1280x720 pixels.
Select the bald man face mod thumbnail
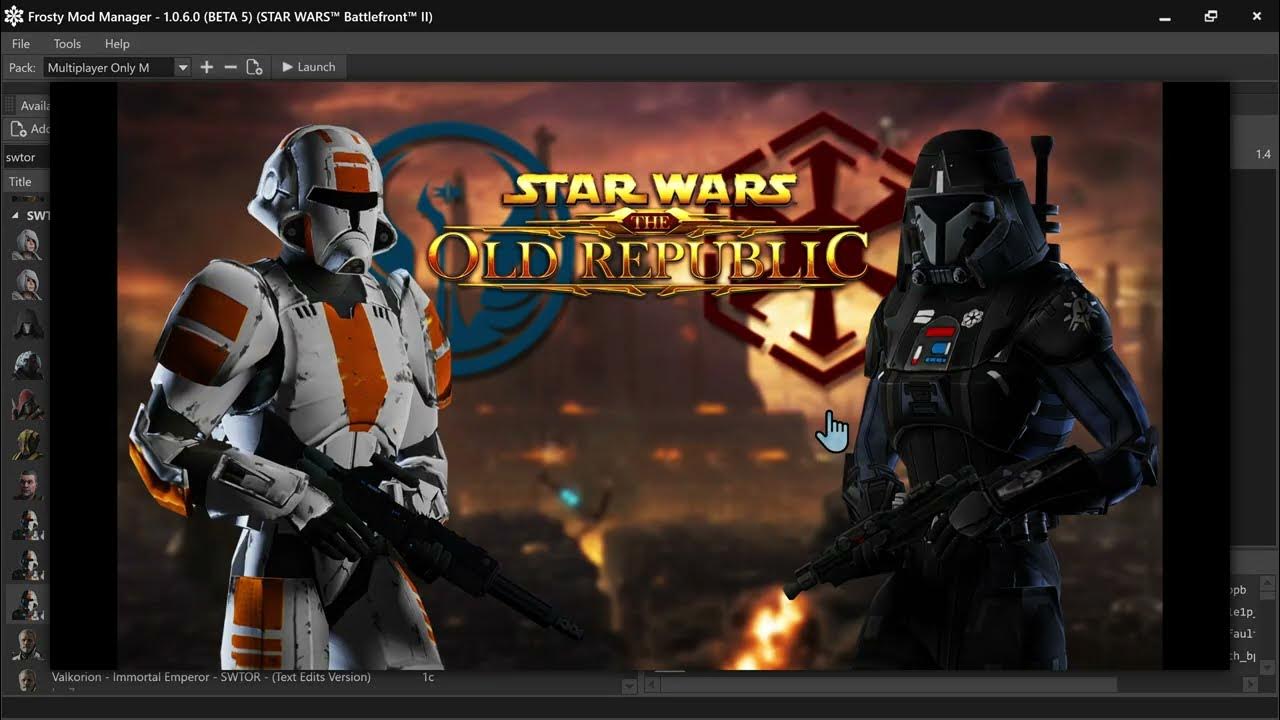[27, 485]
